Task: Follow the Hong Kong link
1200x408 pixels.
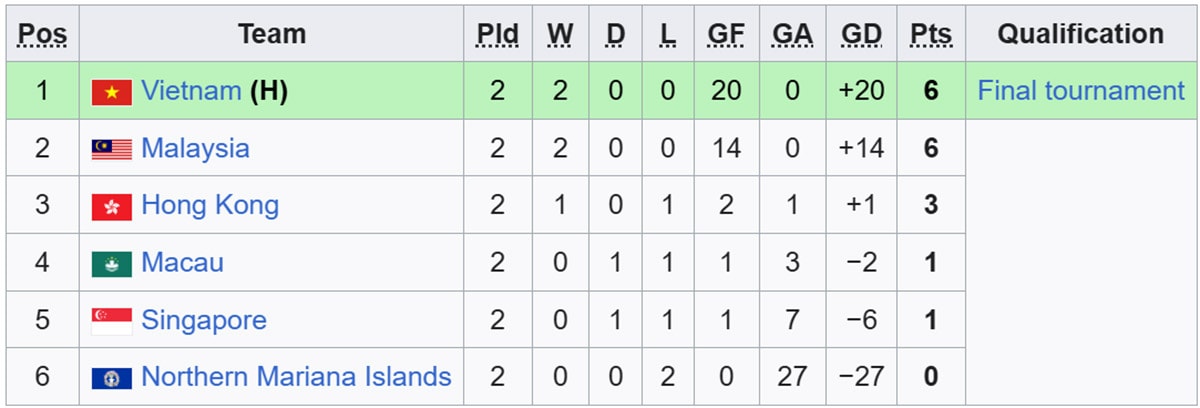Action: click(x=210, y=206)
